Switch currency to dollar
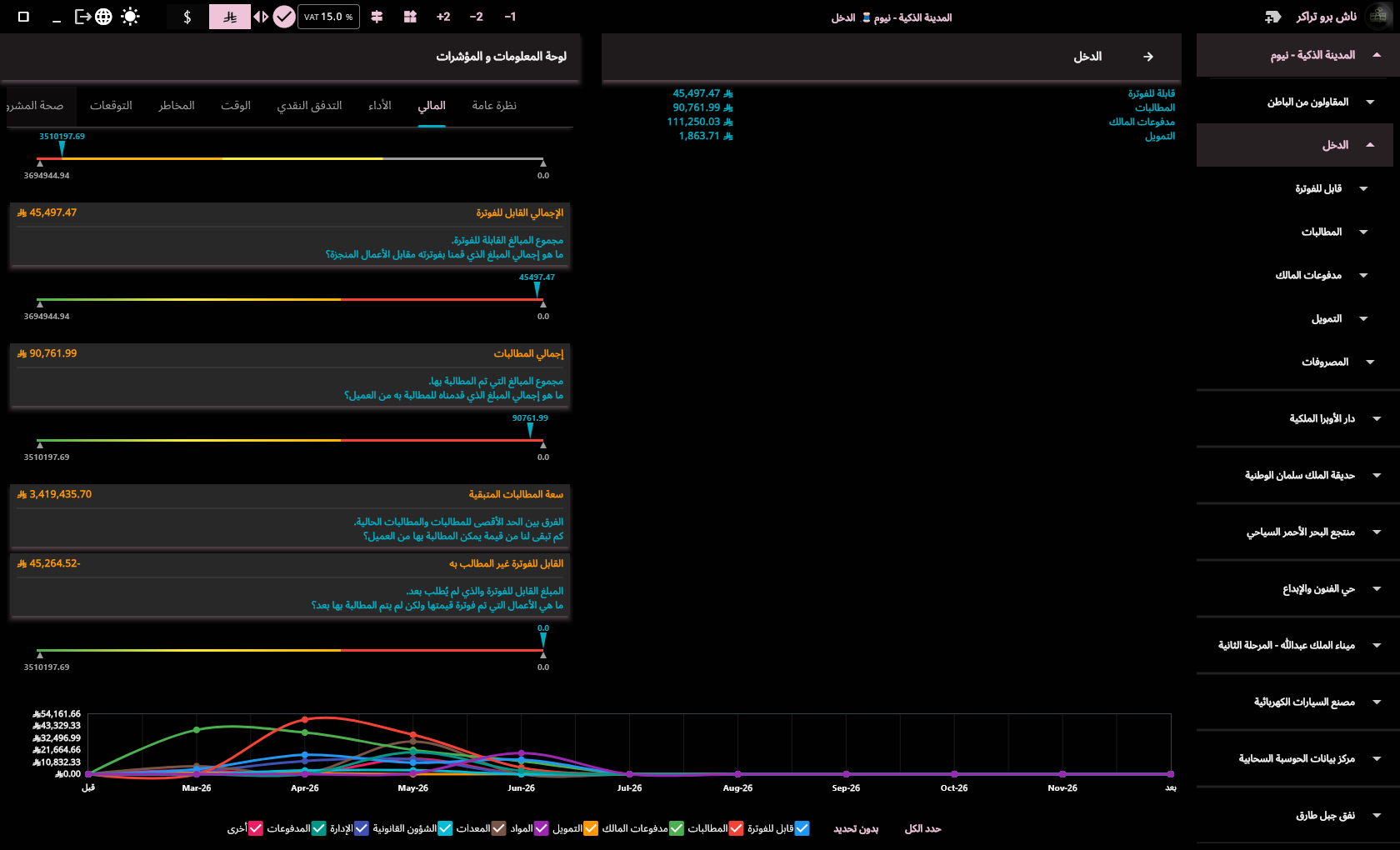The height and width of the screenshot is (850, 1400). coord(187,17)
